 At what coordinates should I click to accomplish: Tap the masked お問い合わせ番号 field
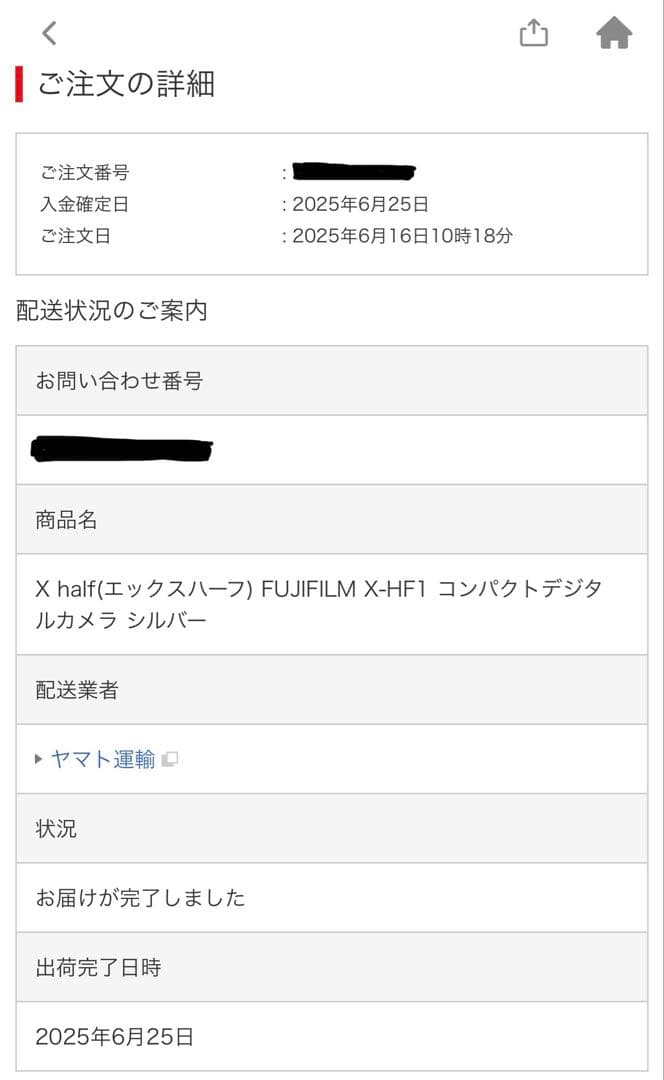(122, 449)
